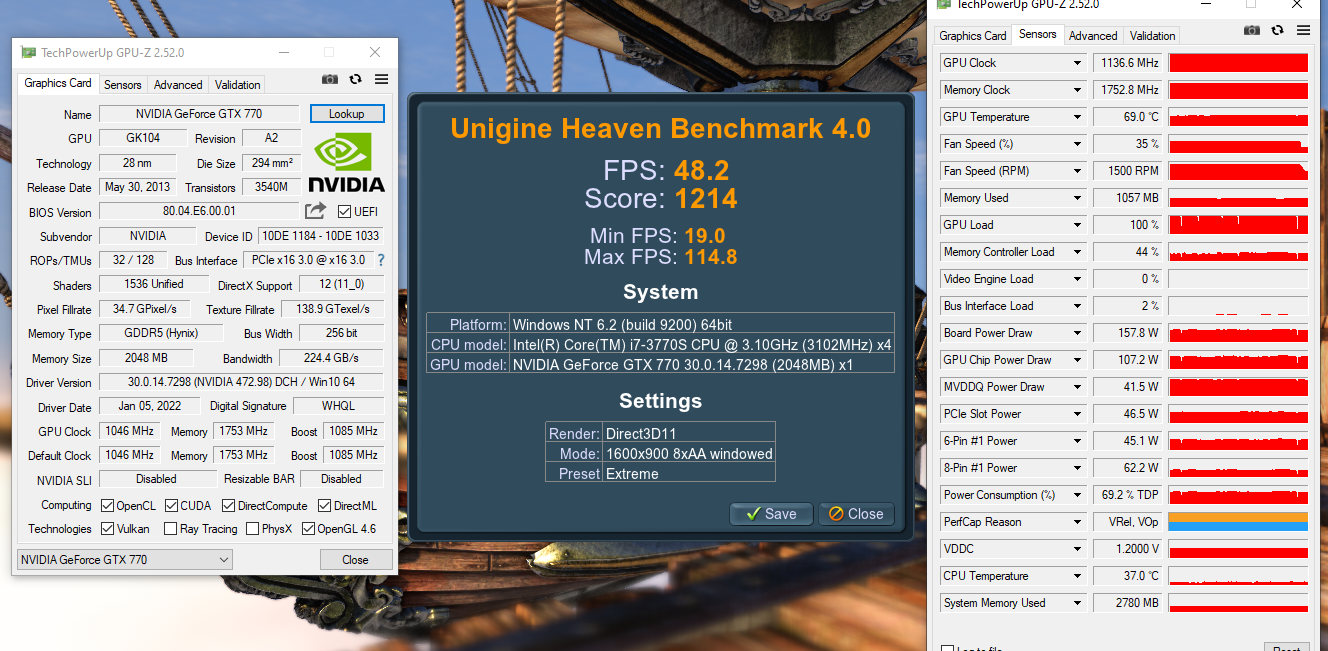Select Validation tab in right GPU-Z window
The height and width of the screenshot is (651, 1328).
(x=1153, y=36)
